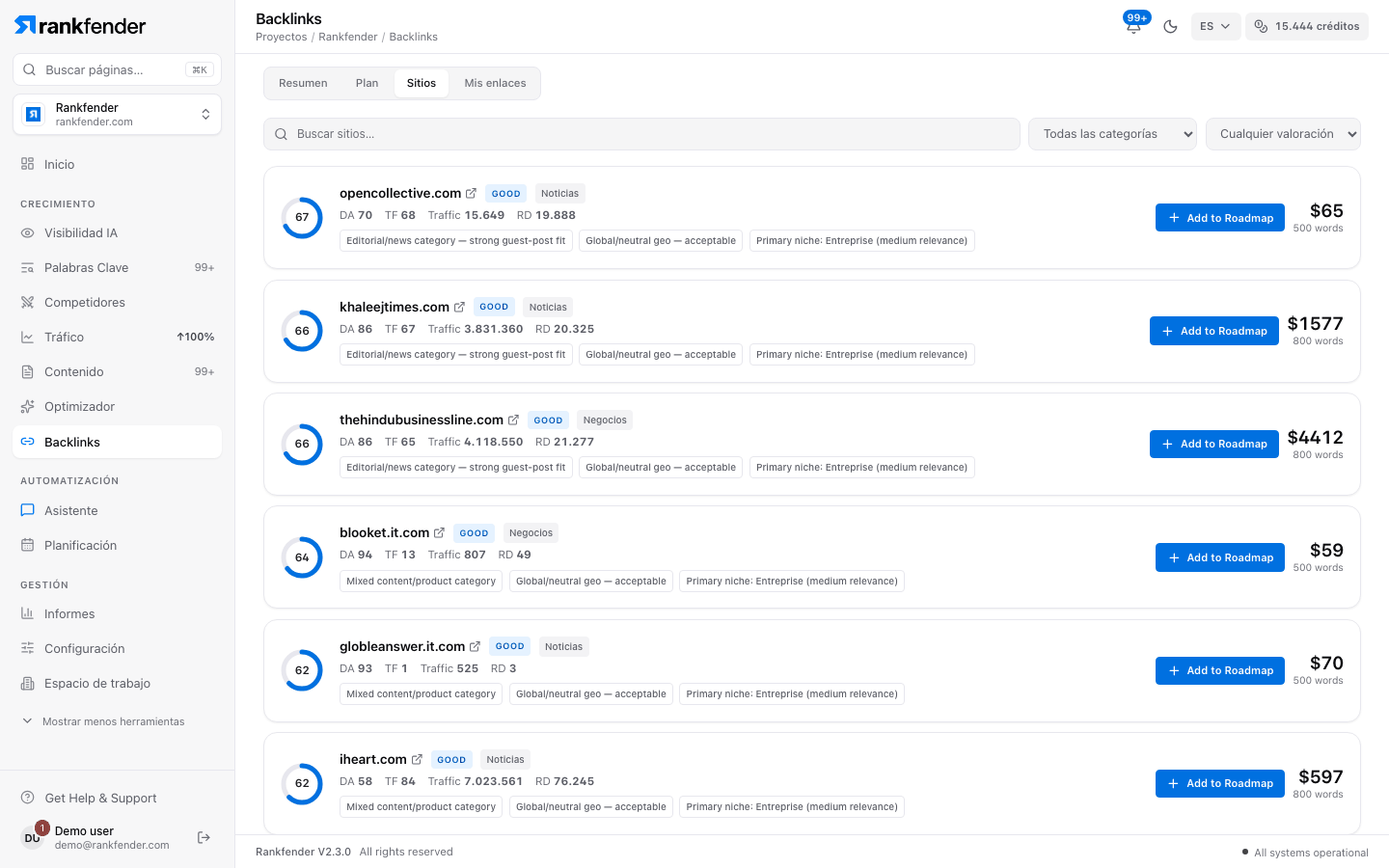
Task: Open Tráfico in sidebar
Action: pos(117,338)
